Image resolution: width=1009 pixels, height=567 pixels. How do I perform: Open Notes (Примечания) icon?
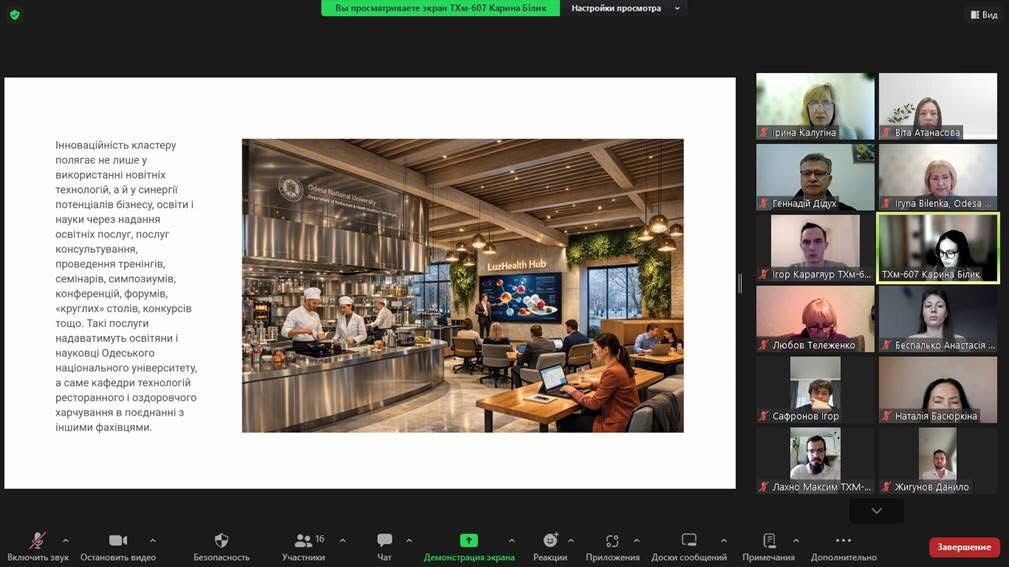point(768,541)
